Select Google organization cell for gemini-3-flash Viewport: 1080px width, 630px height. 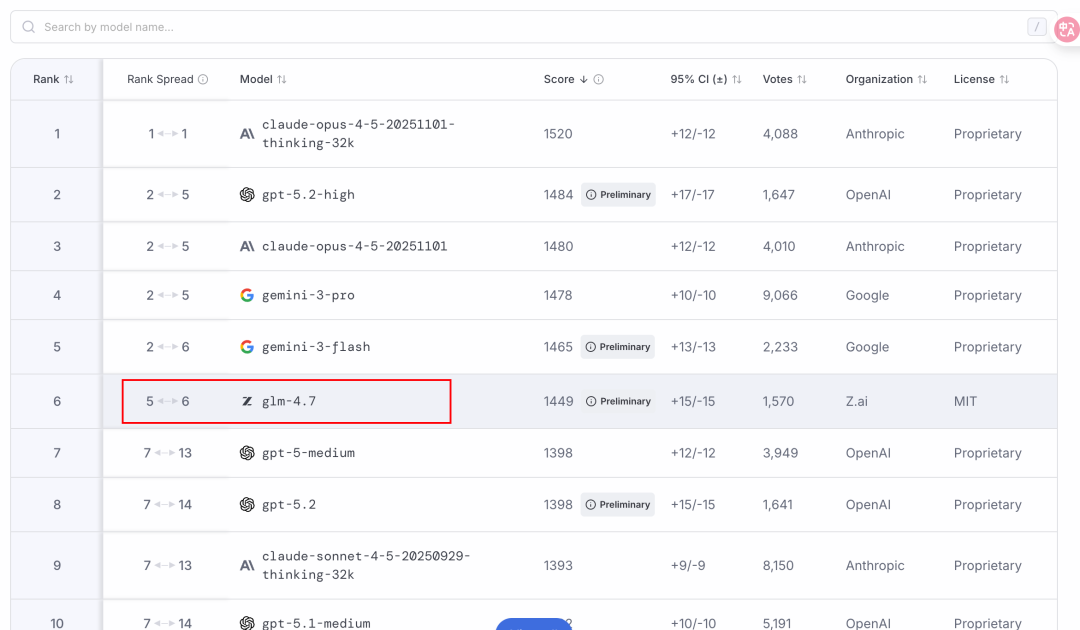[x=867, y=347]
